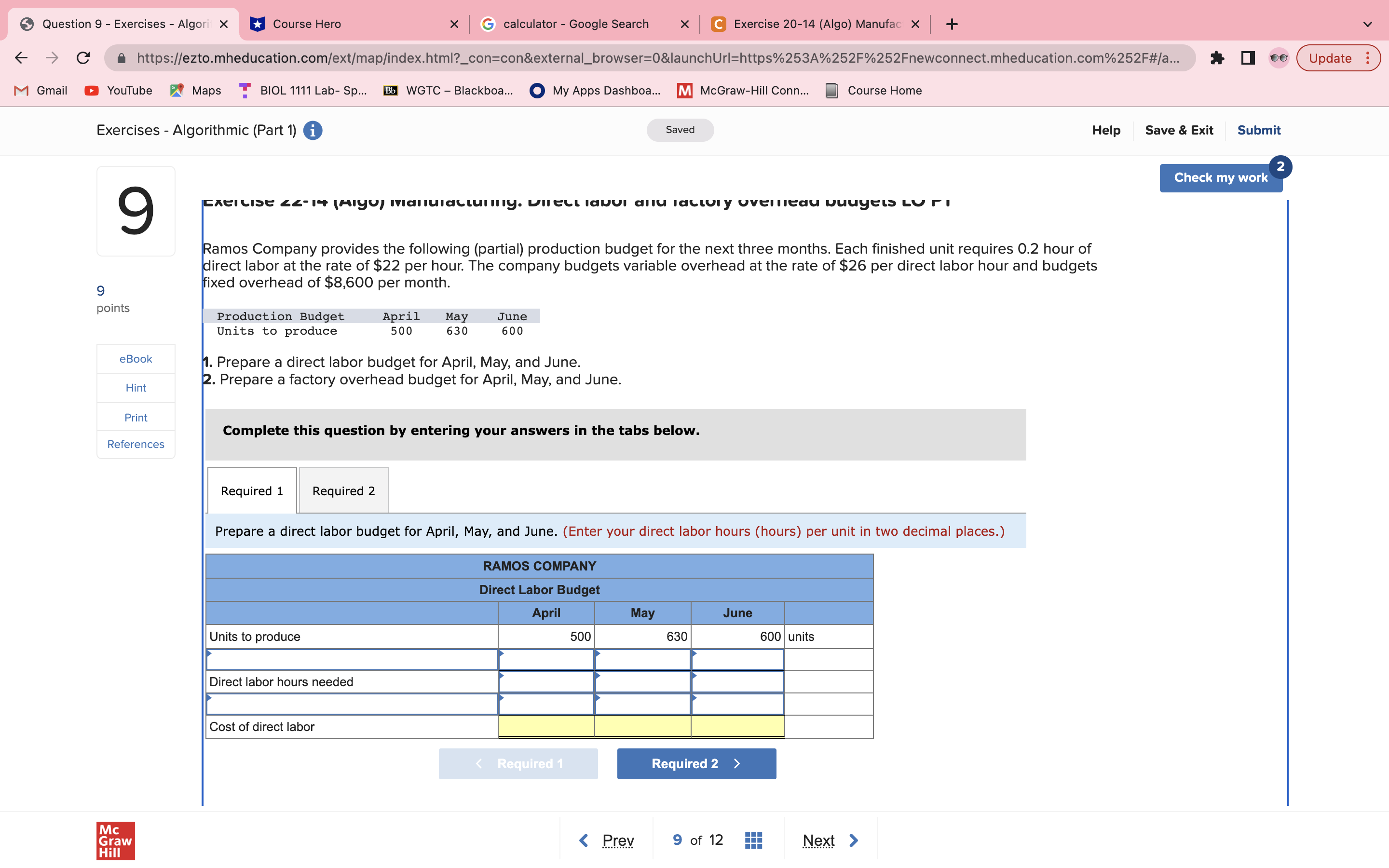Open the tab search chevron
1389x868 pixels.
pos(1368,24)
